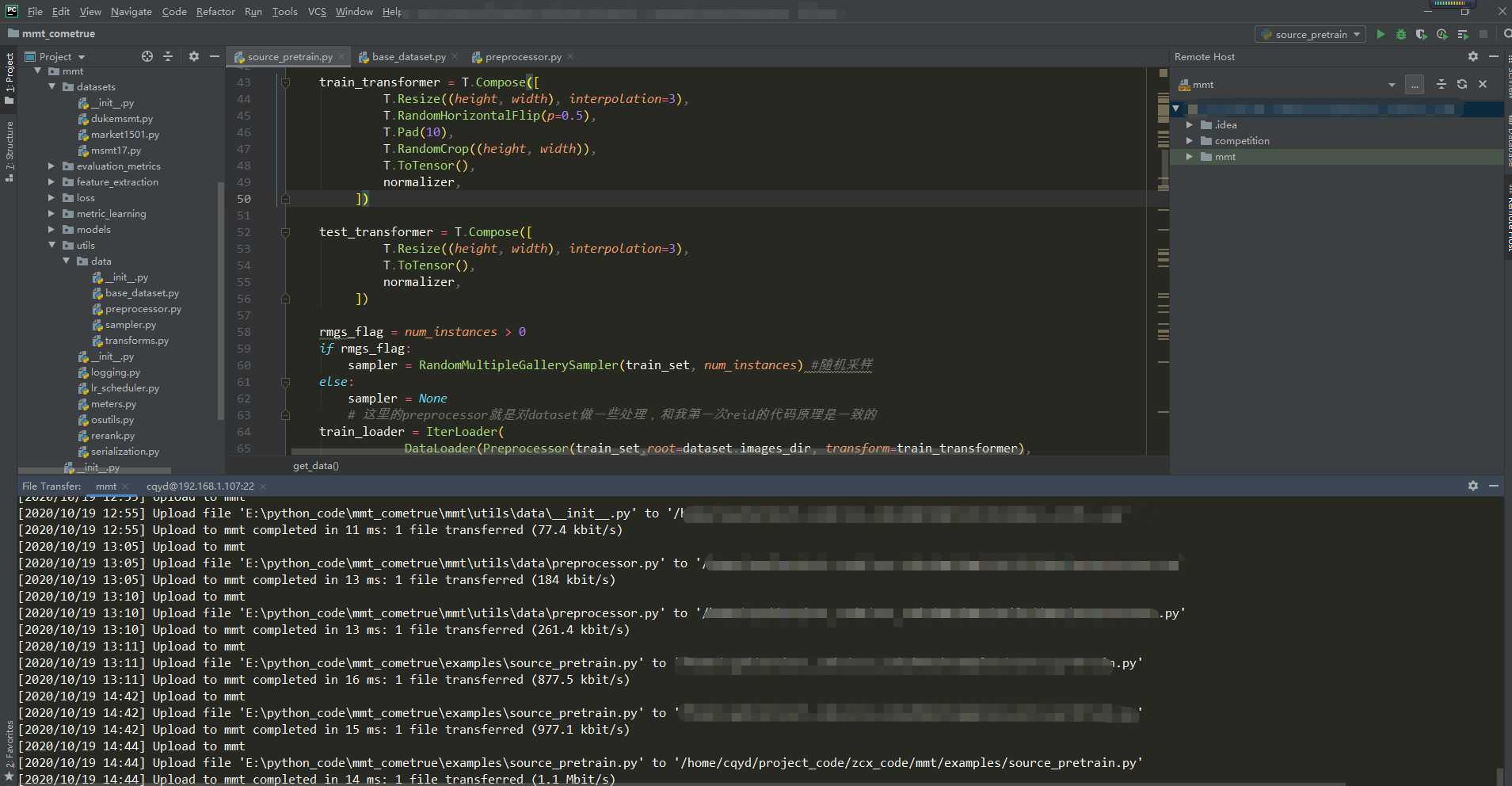Open sampler.py in the Project tree
Image resolution: width=1512 pixels, height=786 pixels.
[x=131, y=325]
